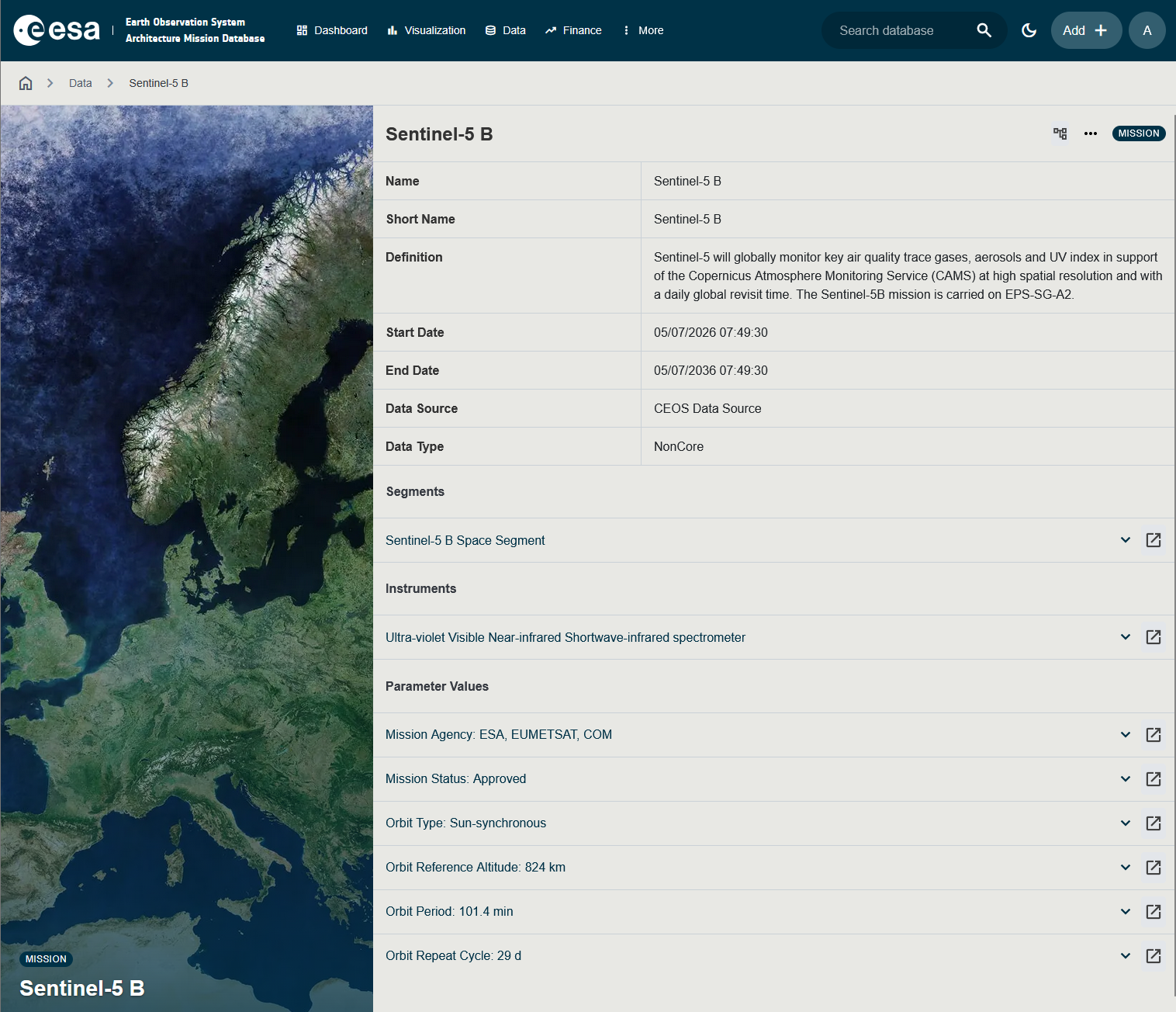Open the Data menu item
The height and width of the screenshot is (1012, 1176).
pyautogui.click(x=506, y=30)
